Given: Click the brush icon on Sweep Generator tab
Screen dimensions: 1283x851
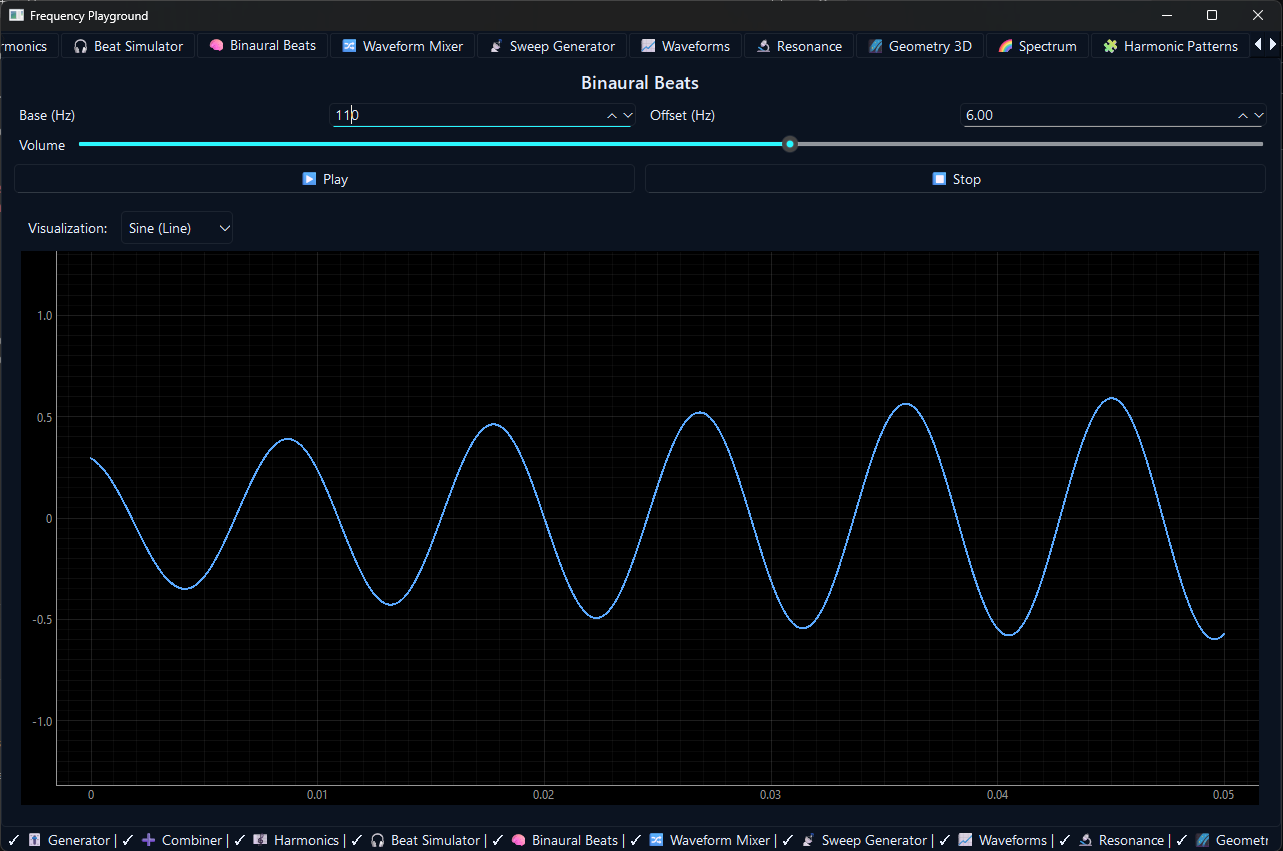Looking at the screenshot, I should tap(497, 45).
